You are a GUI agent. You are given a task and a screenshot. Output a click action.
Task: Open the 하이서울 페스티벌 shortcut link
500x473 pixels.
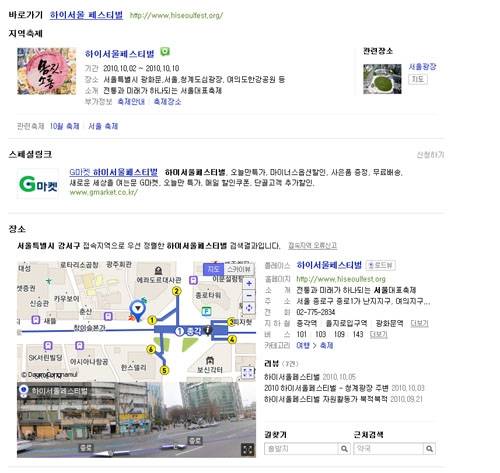click(x=86, y=15)
